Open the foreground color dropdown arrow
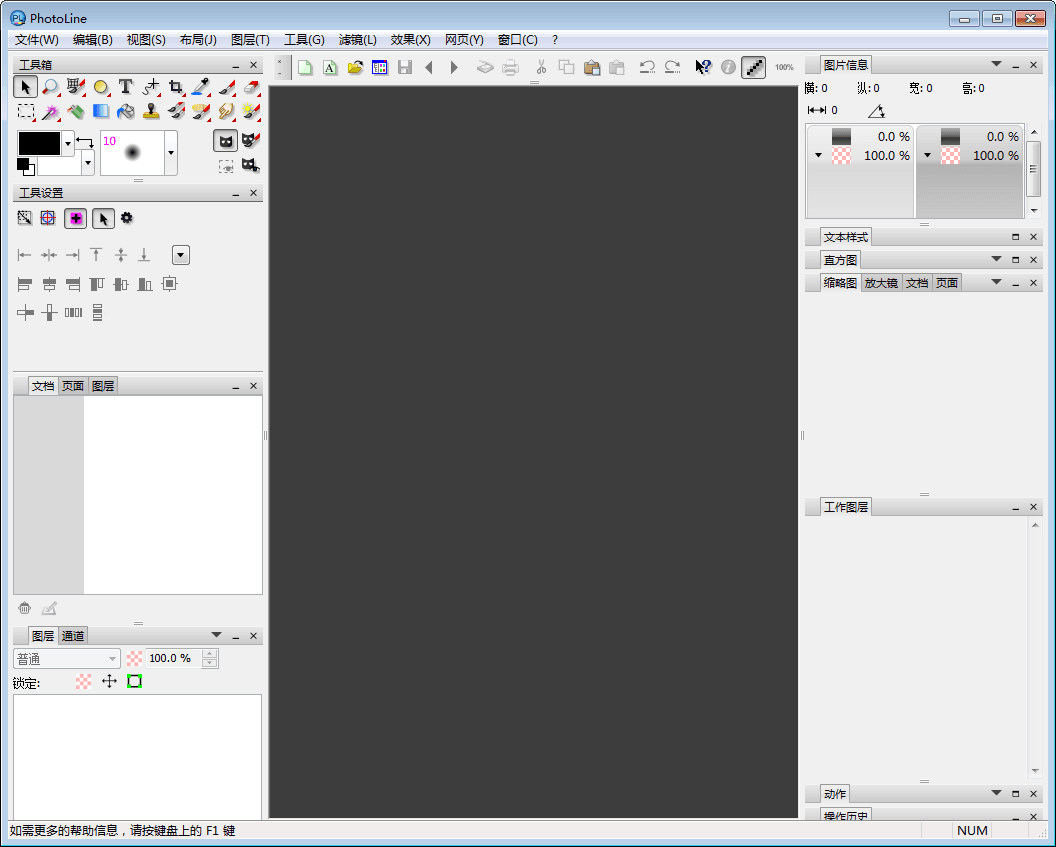 68,144
